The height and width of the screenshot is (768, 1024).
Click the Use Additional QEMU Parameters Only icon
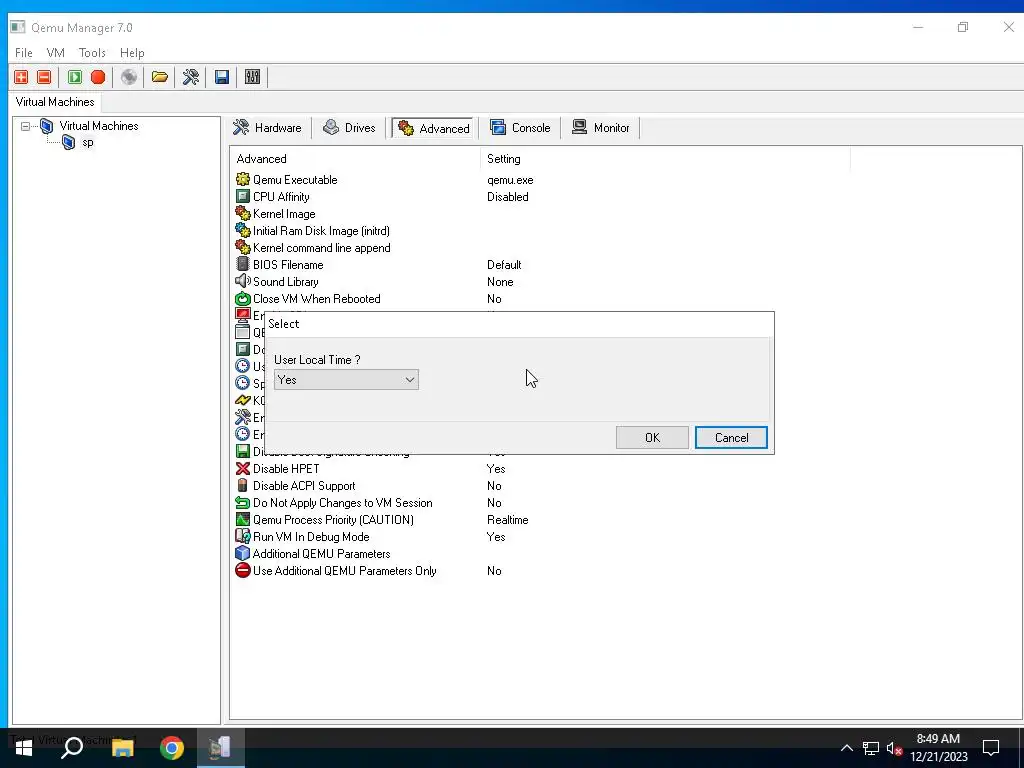243,571
